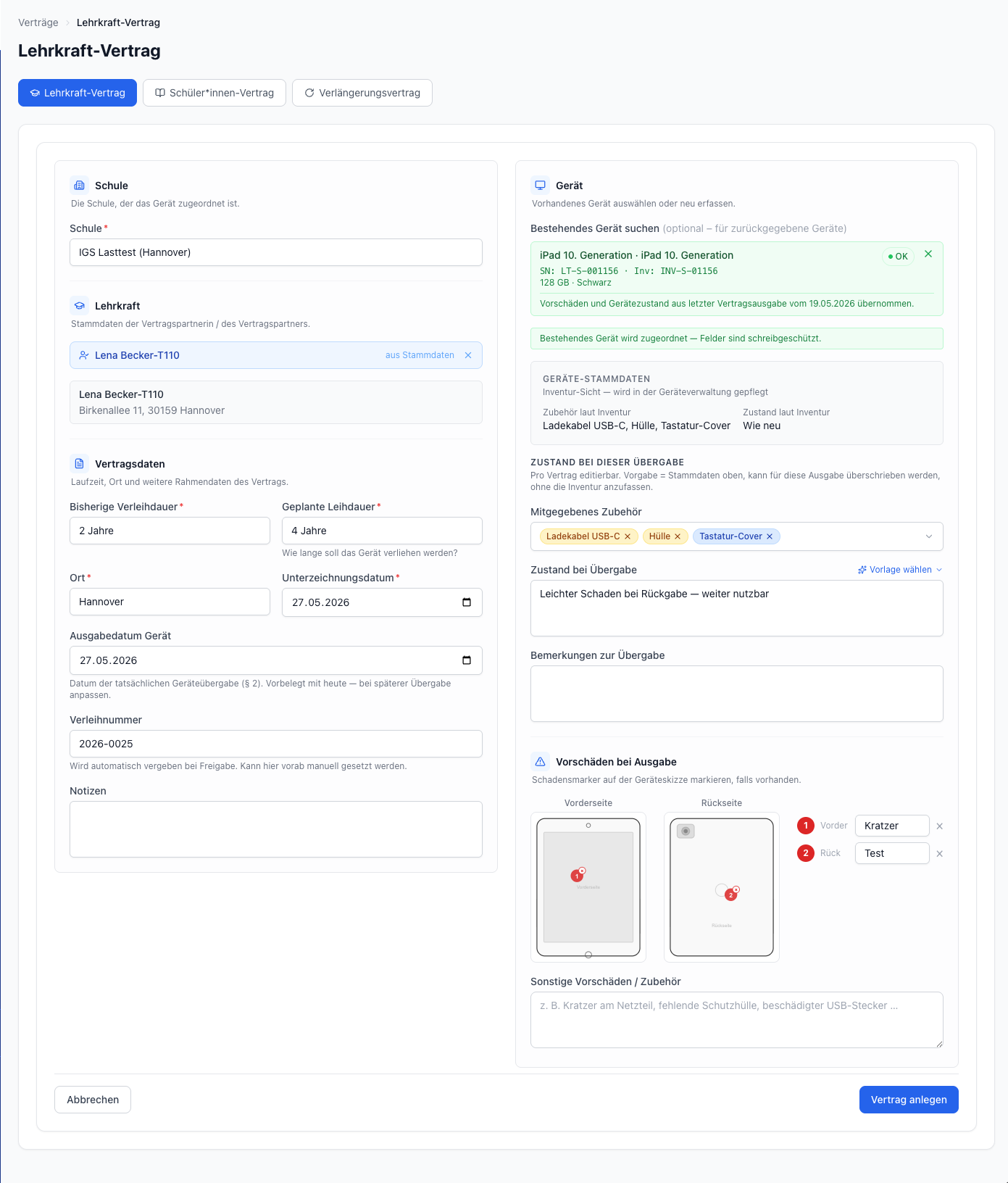
Task: Click the Vorschäden warning triangle icon
Action: coord(541,762)
